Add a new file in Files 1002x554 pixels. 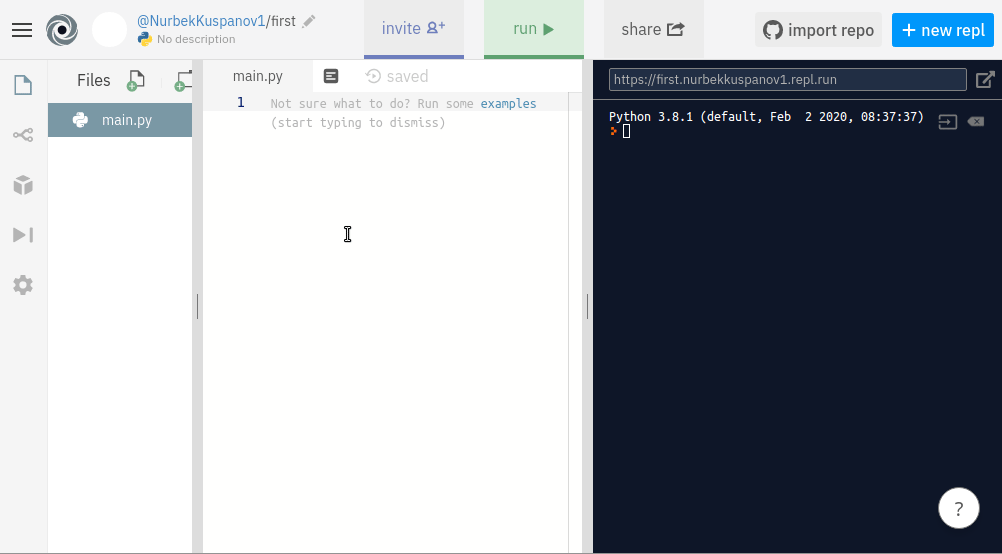[136, 81]
